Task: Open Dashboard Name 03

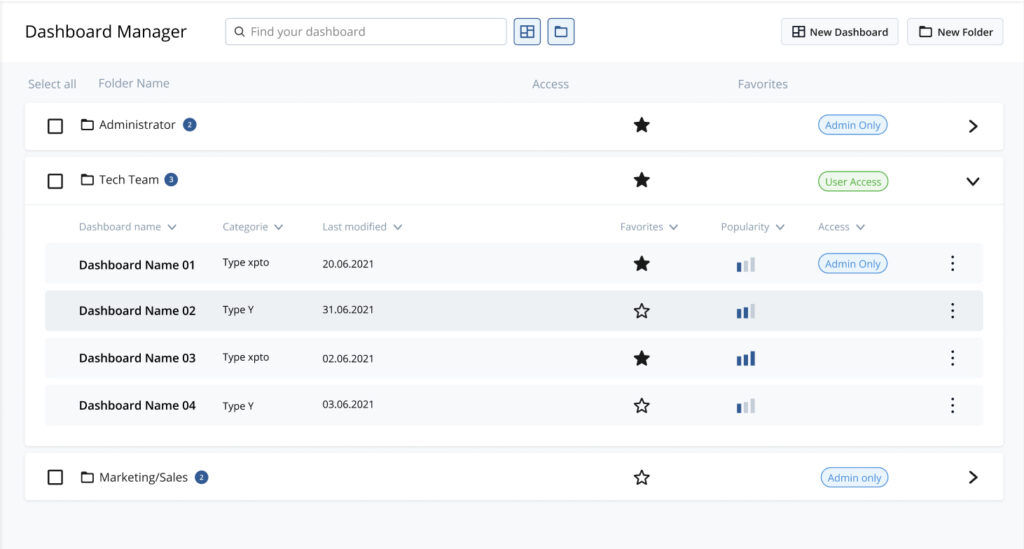Action: click(x=137, y=358)
